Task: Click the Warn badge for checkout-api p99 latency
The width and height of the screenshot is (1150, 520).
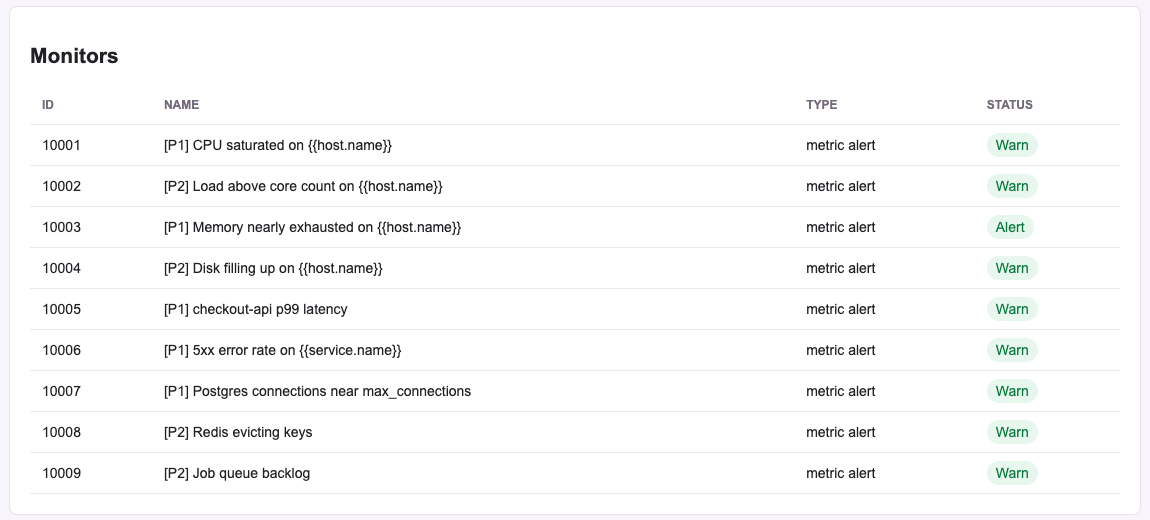Action: (1012, 310)
